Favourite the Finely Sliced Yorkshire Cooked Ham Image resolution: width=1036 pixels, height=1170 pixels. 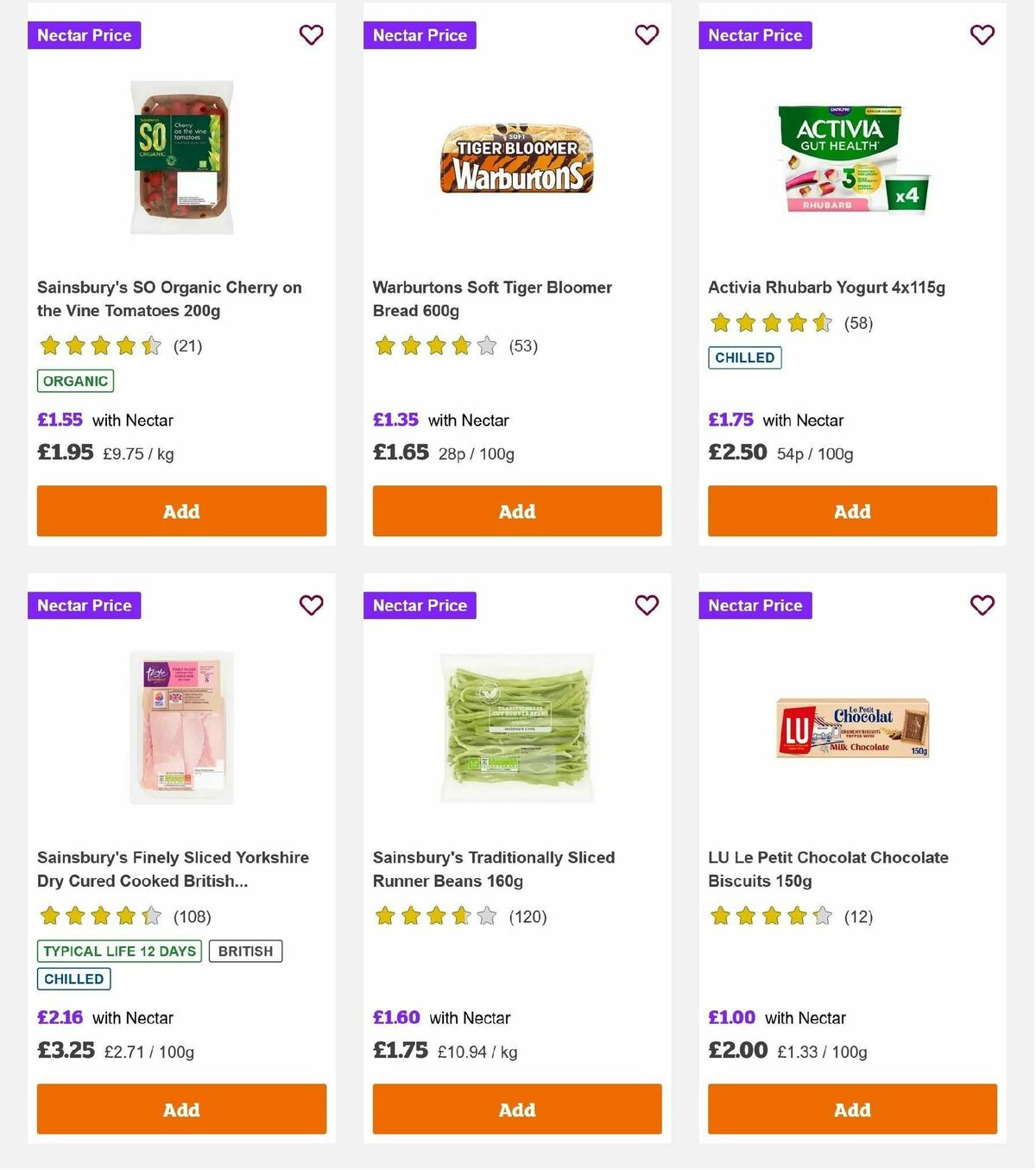311,605
